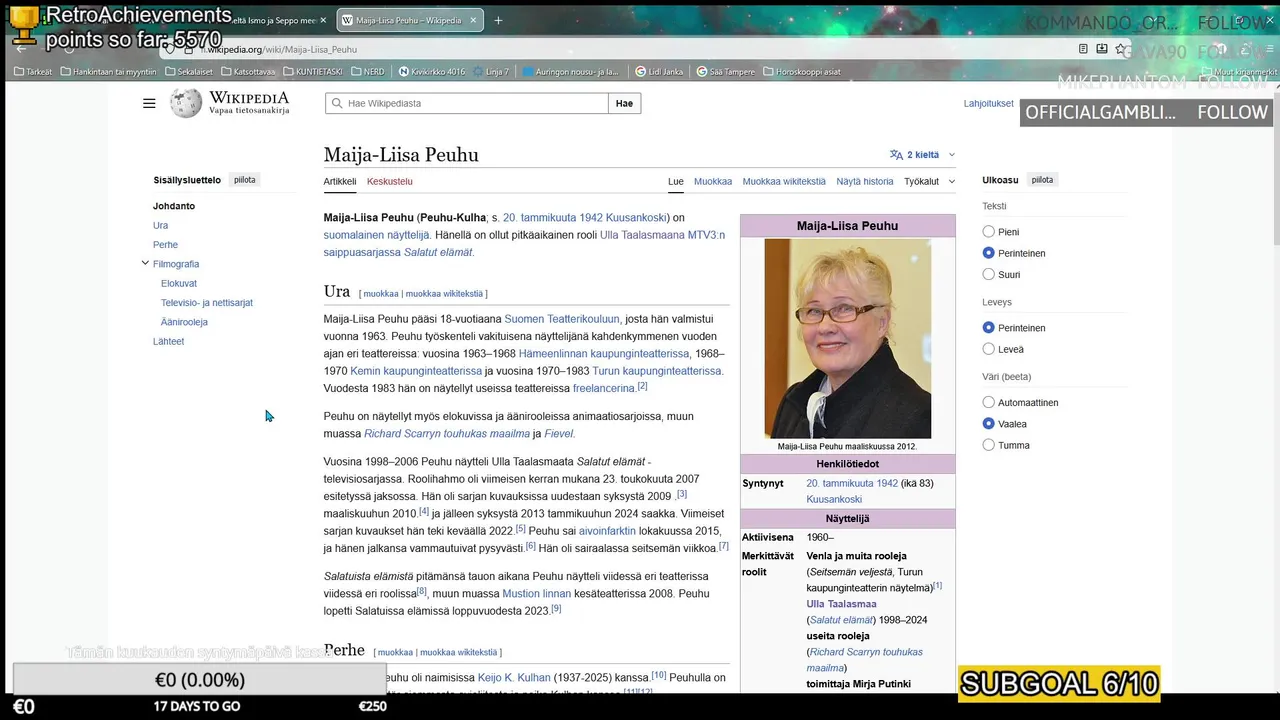Open the Horoskooppi asiat bookmark folder
This screenshot has height=720, width=1280.
[802, 71]
